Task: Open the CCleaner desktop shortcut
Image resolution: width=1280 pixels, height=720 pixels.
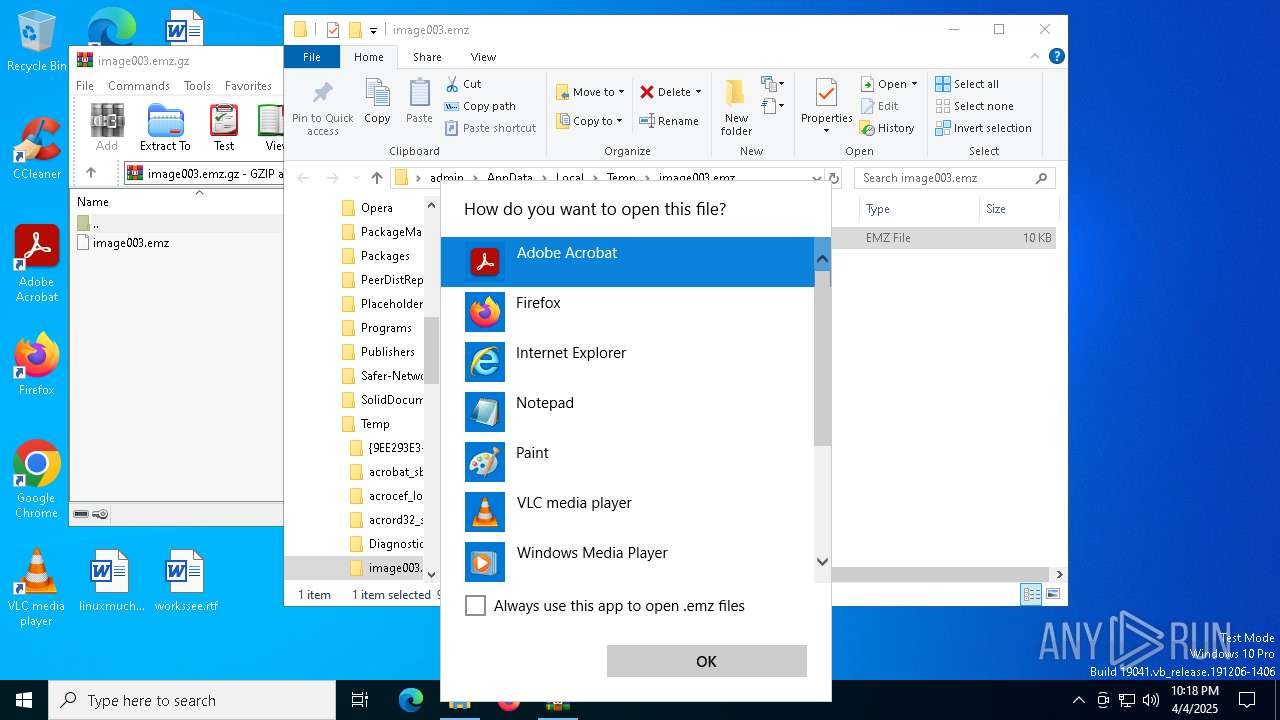Action: pos(37,147)
